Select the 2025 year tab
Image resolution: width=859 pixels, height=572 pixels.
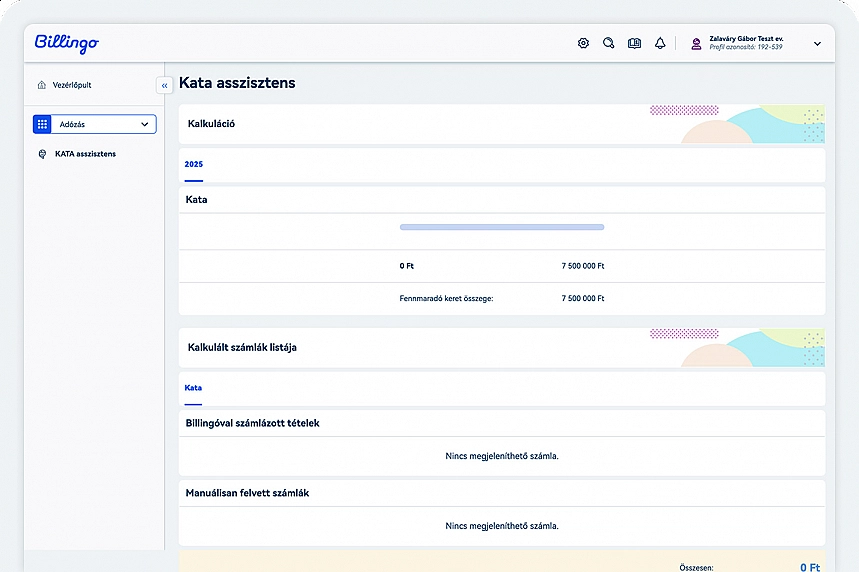pos(193,164)
